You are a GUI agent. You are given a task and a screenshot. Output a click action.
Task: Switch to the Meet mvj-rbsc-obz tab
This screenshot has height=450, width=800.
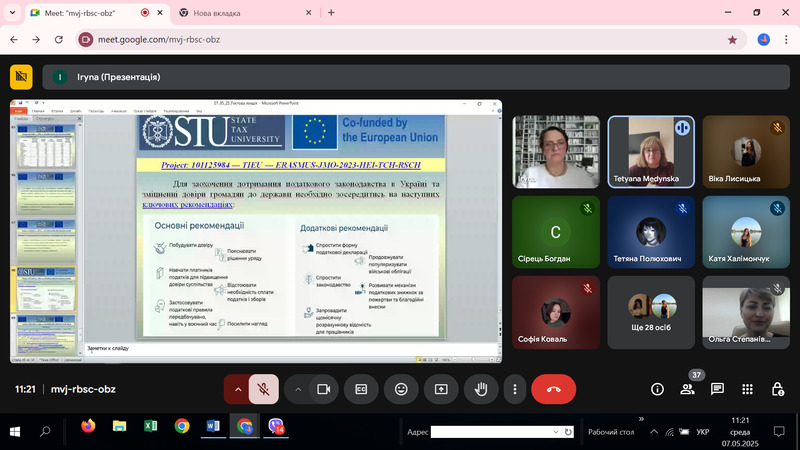click(x=82, y=13)
